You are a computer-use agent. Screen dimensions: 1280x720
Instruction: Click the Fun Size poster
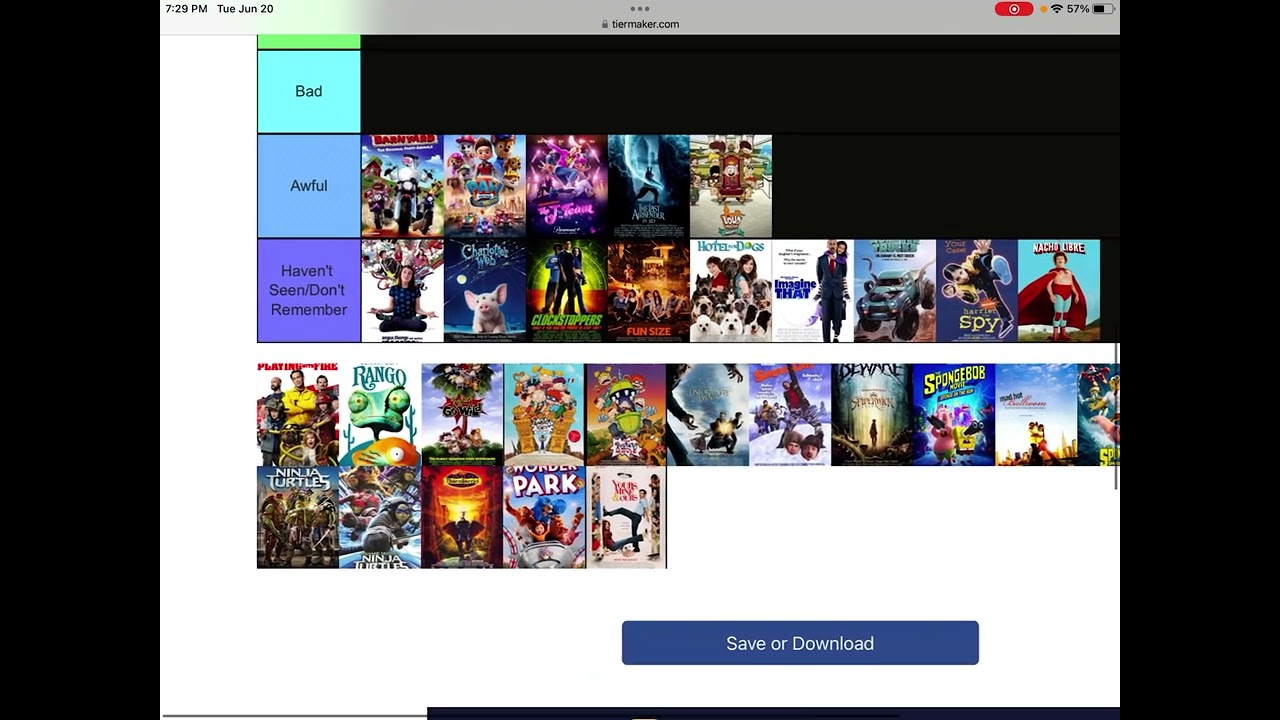(x=649, y=290)
